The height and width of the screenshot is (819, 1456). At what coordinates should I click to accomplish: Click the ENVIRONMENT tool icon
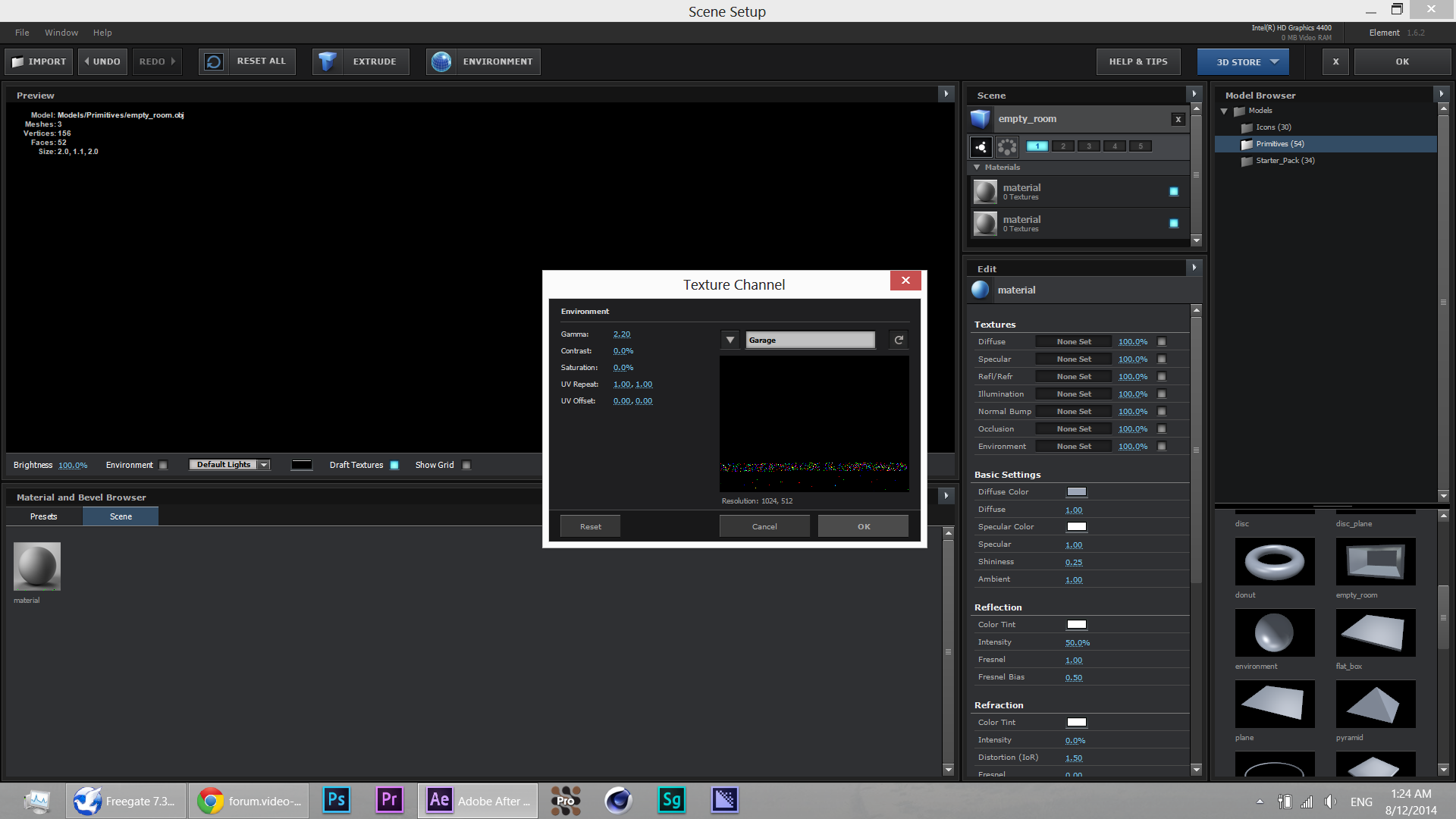[x=441, y=61]
